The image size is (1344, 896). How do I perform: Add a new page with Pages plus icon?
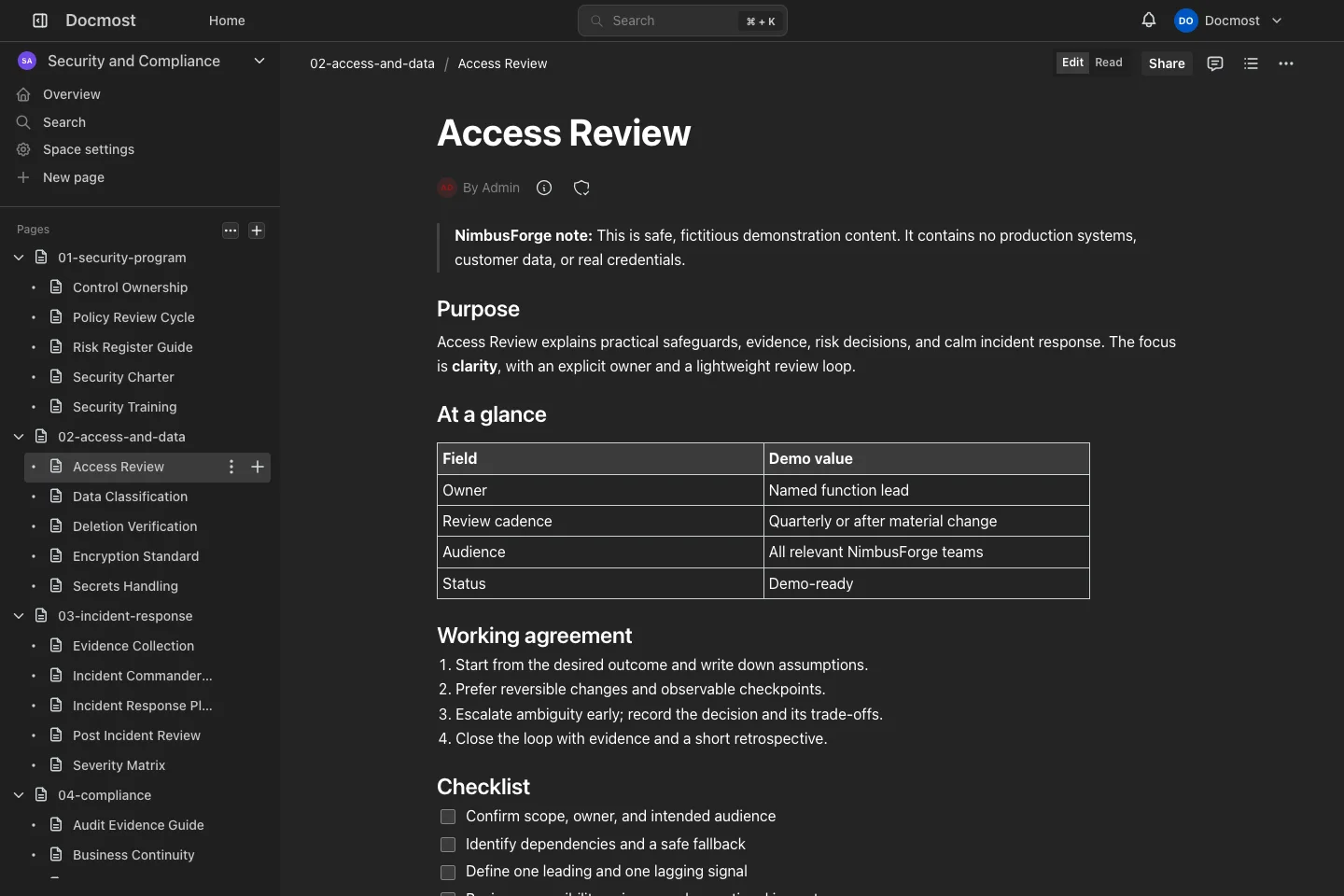[x=257, y=231]
